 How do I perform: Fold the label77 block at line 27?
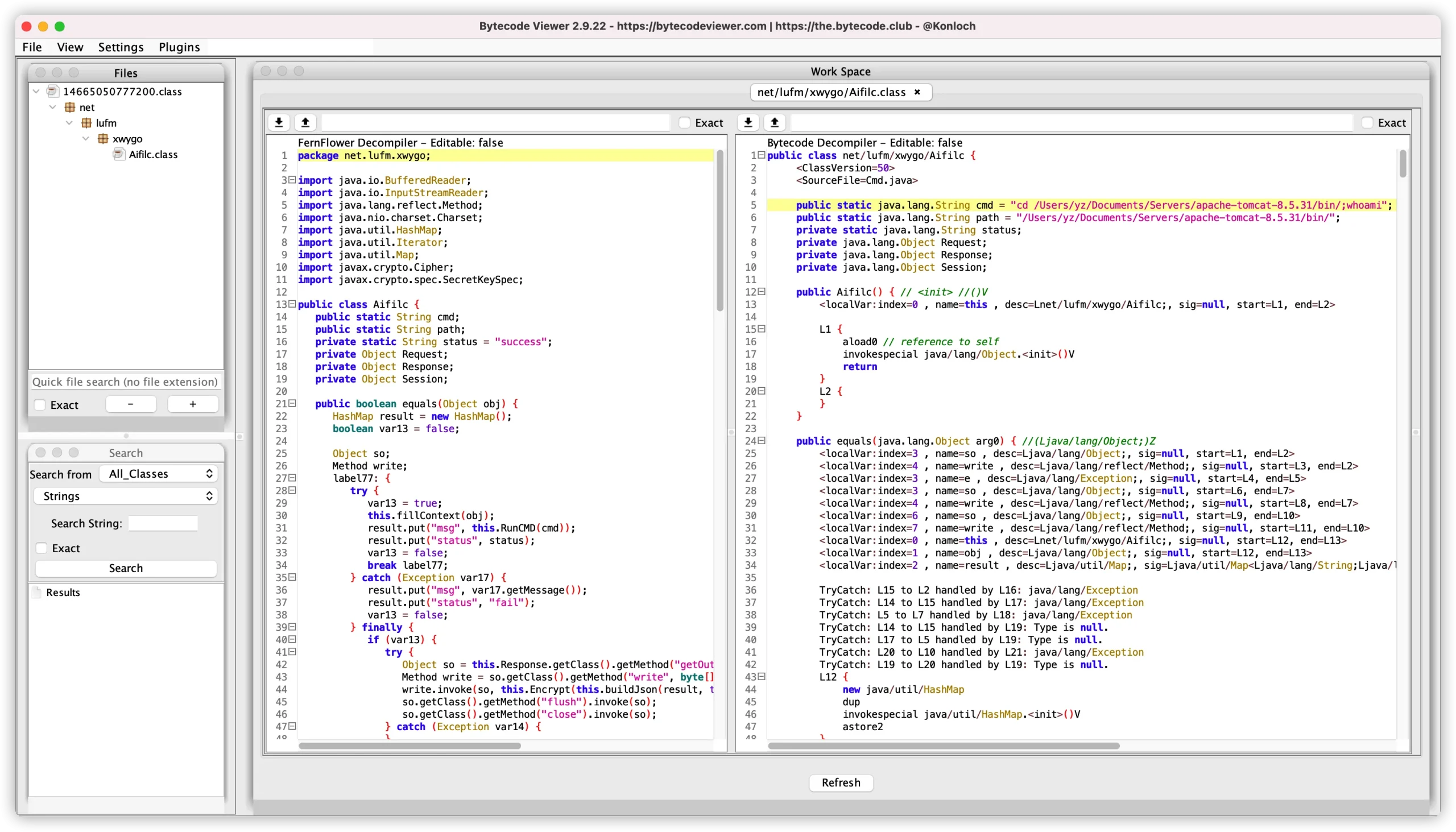pos(292,478)
